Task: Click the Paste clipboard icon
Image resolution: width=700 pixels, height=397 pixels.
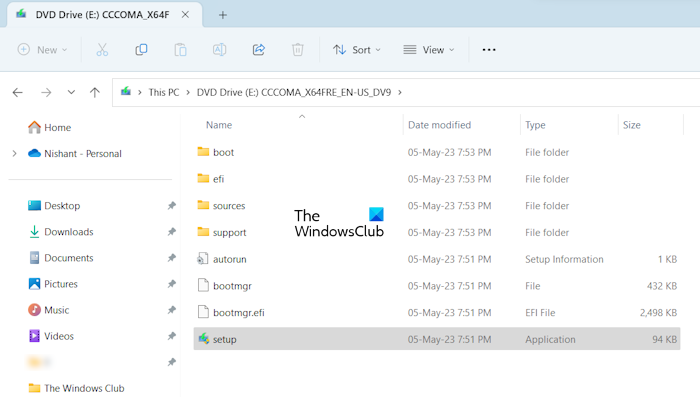Action: coord(180,50)
